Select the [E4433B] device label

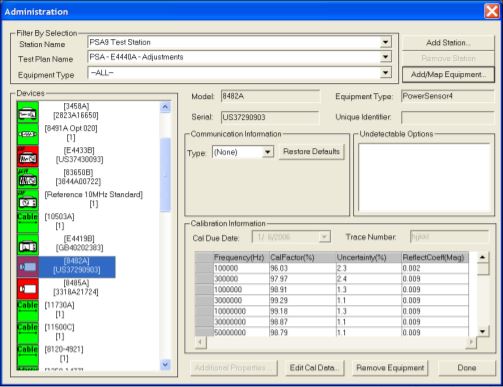pyautogui.click(x=79, y=150)
